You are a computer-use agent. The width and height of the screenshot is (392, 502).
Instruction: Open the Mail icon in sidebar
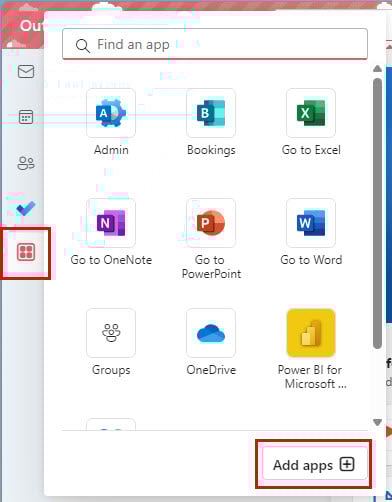click(x=26, y=71)
